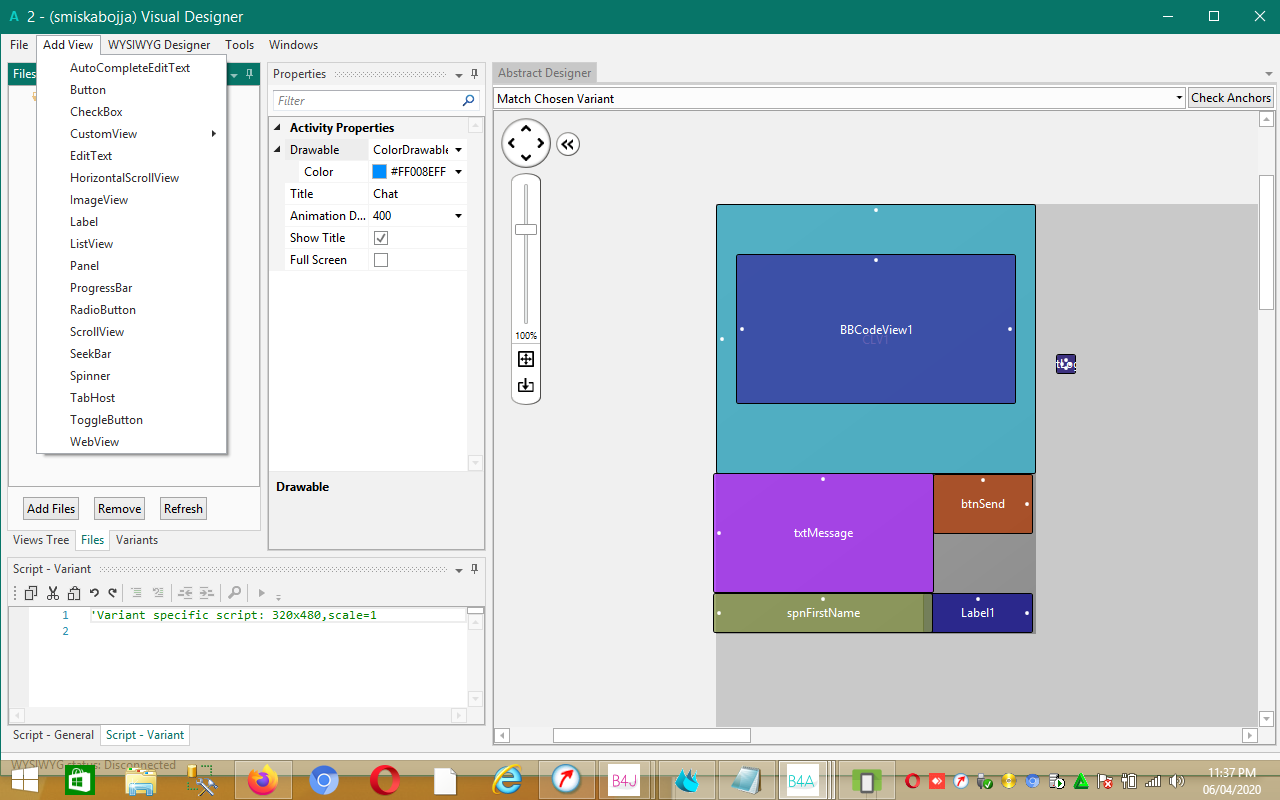The width and height of the screenshot is (1280, 800).
Task: Toggle the pin on the Properties panel
Action: (x=474, y=73)
